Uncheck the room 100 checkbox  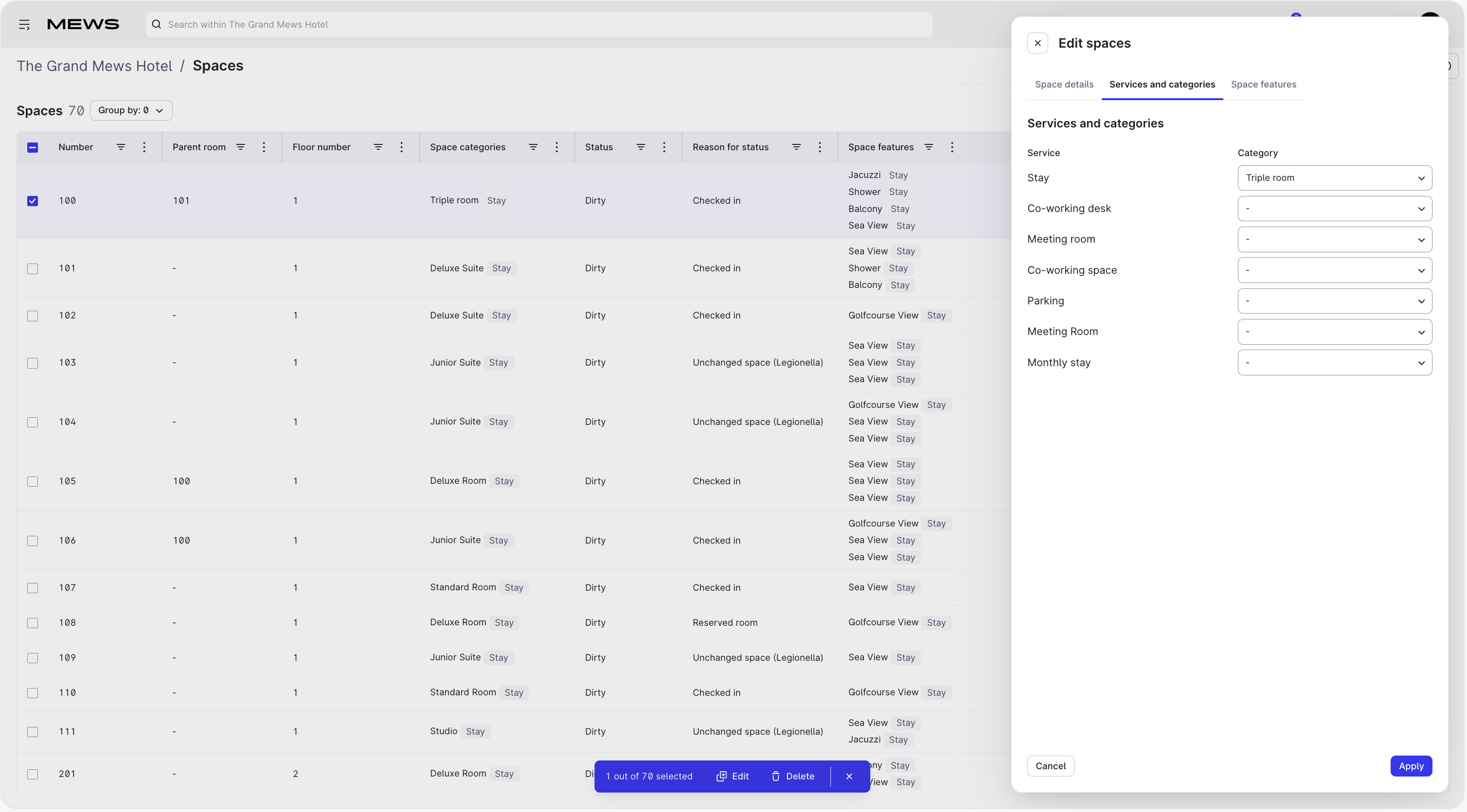[33, 200]
